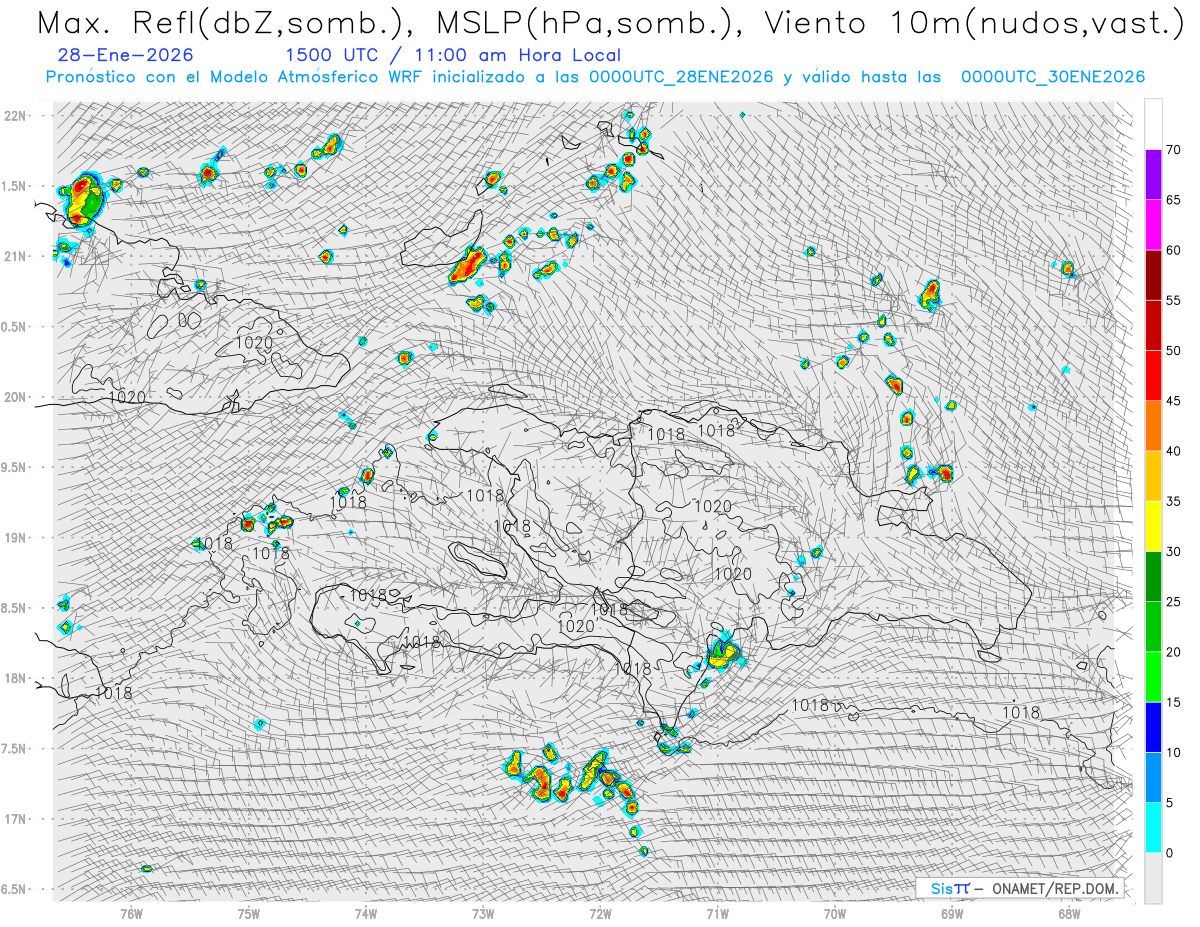Screen dimensions: 1200x927
Task: Select the cyan 0–5 dBZ colorbar segment
Action: click(x=1153, y=828)
